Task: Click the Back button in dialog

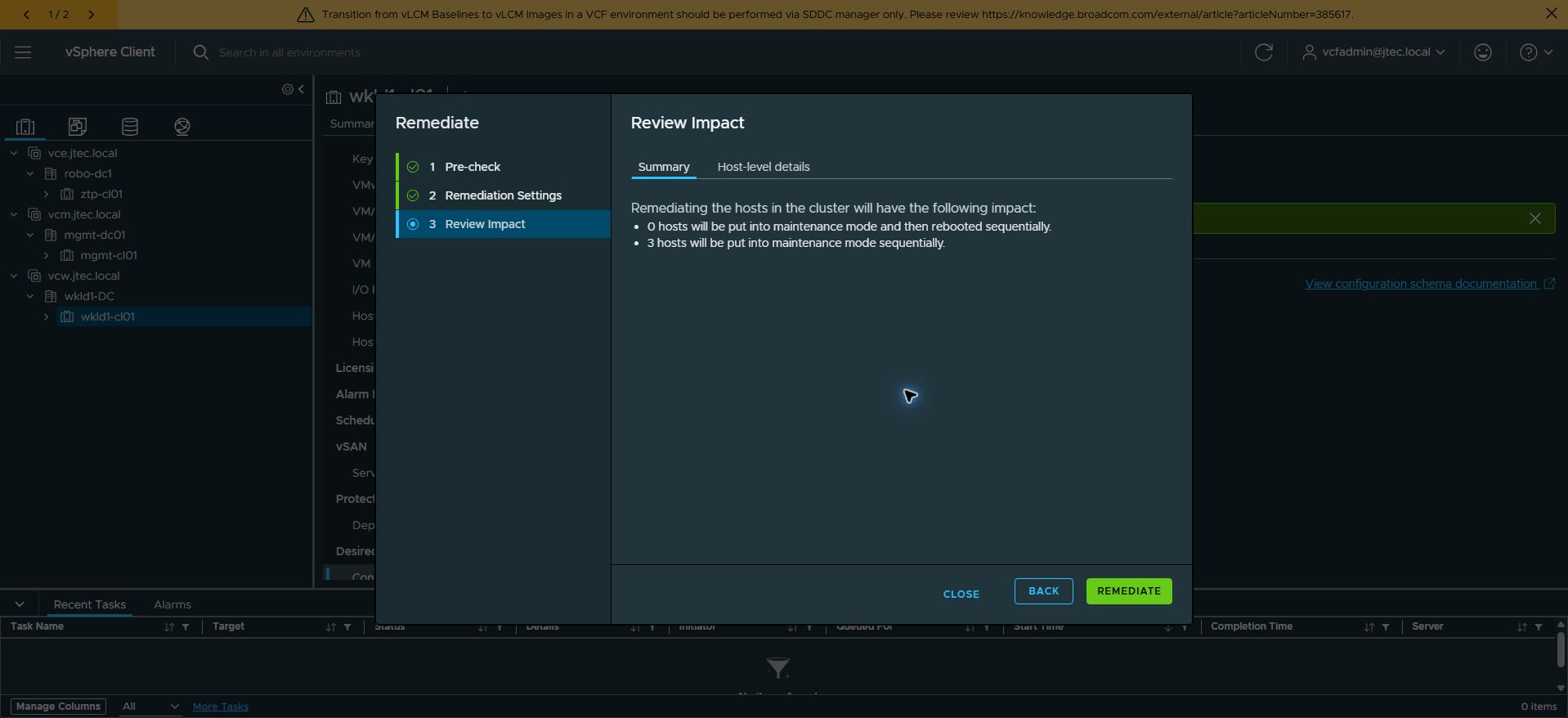Action: click(1044, 591)
